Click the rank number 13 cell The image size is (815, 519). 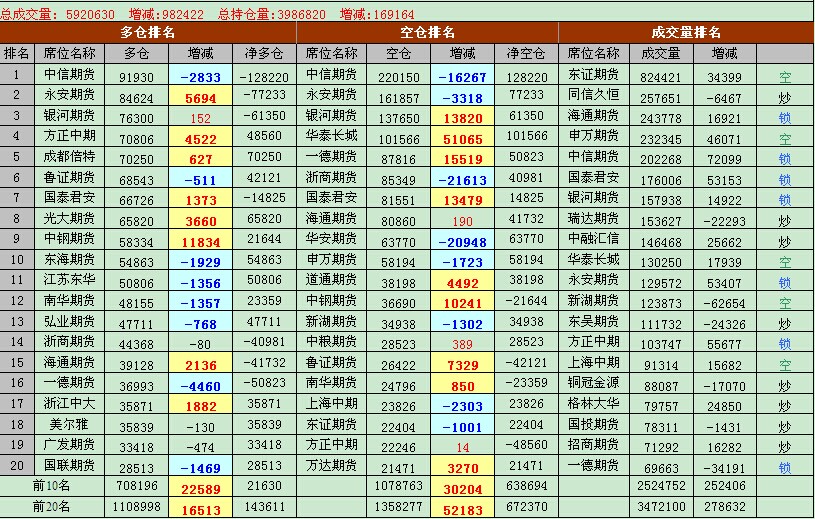tap(17, 322)
